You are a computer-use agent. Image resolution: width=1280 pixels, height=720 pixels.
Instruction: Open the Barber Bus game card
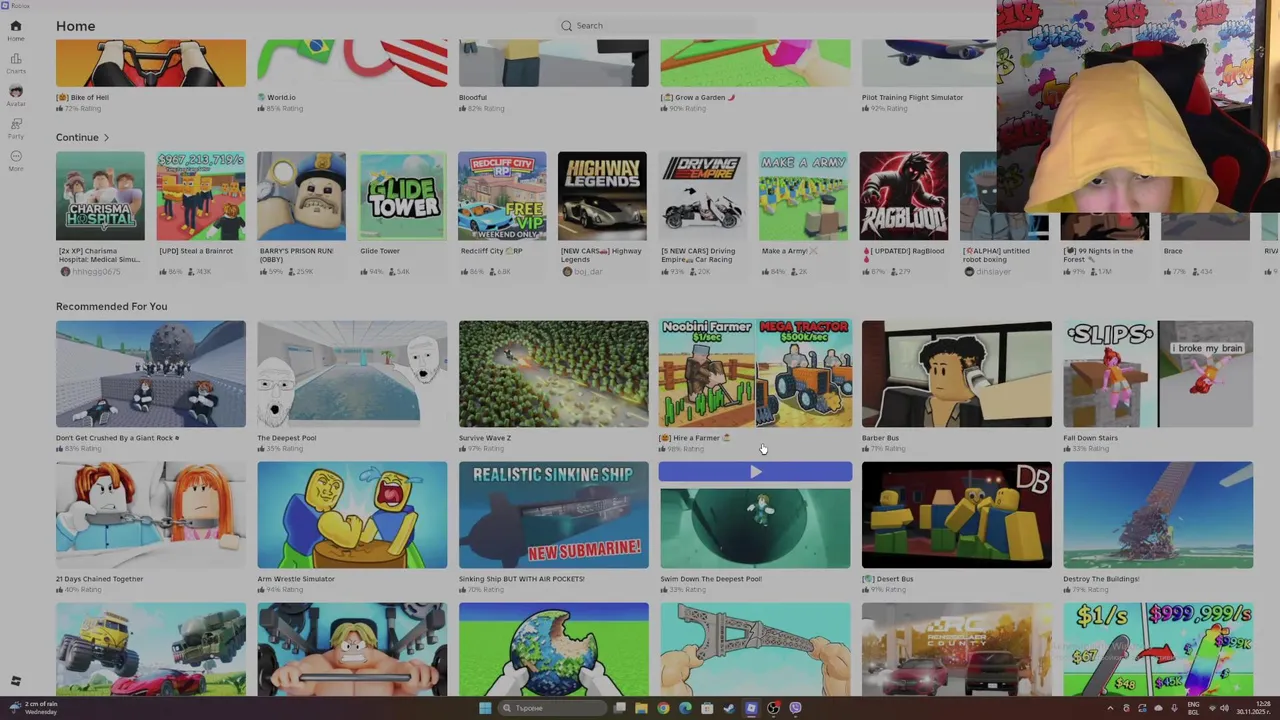[x=957, y=374]
